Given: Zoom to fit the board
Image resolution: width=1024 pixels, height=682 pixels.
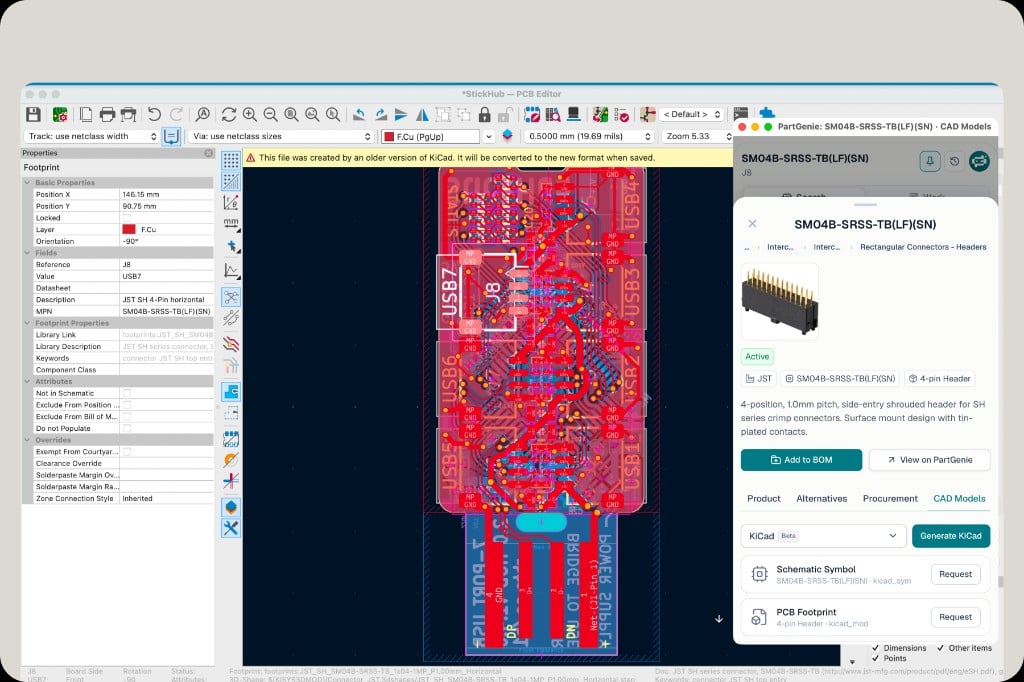Looking at the screenshot, I should [x=291, y=114].
